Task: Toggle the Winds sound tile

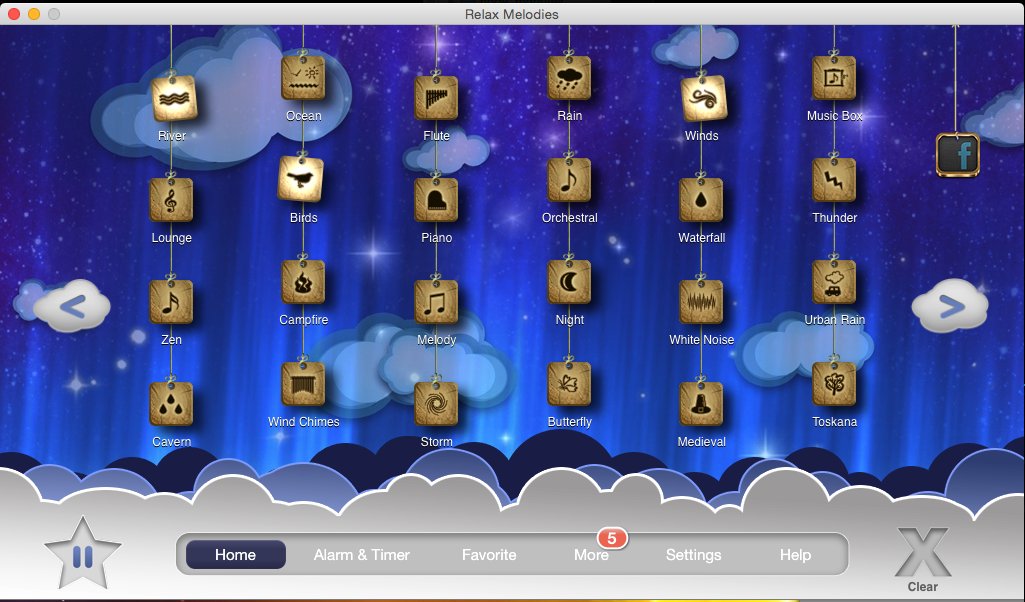Action: (703, 99)
